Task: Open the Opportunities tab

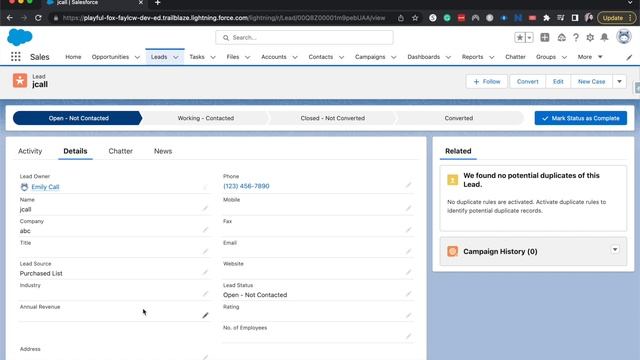Action: point(110,57)
